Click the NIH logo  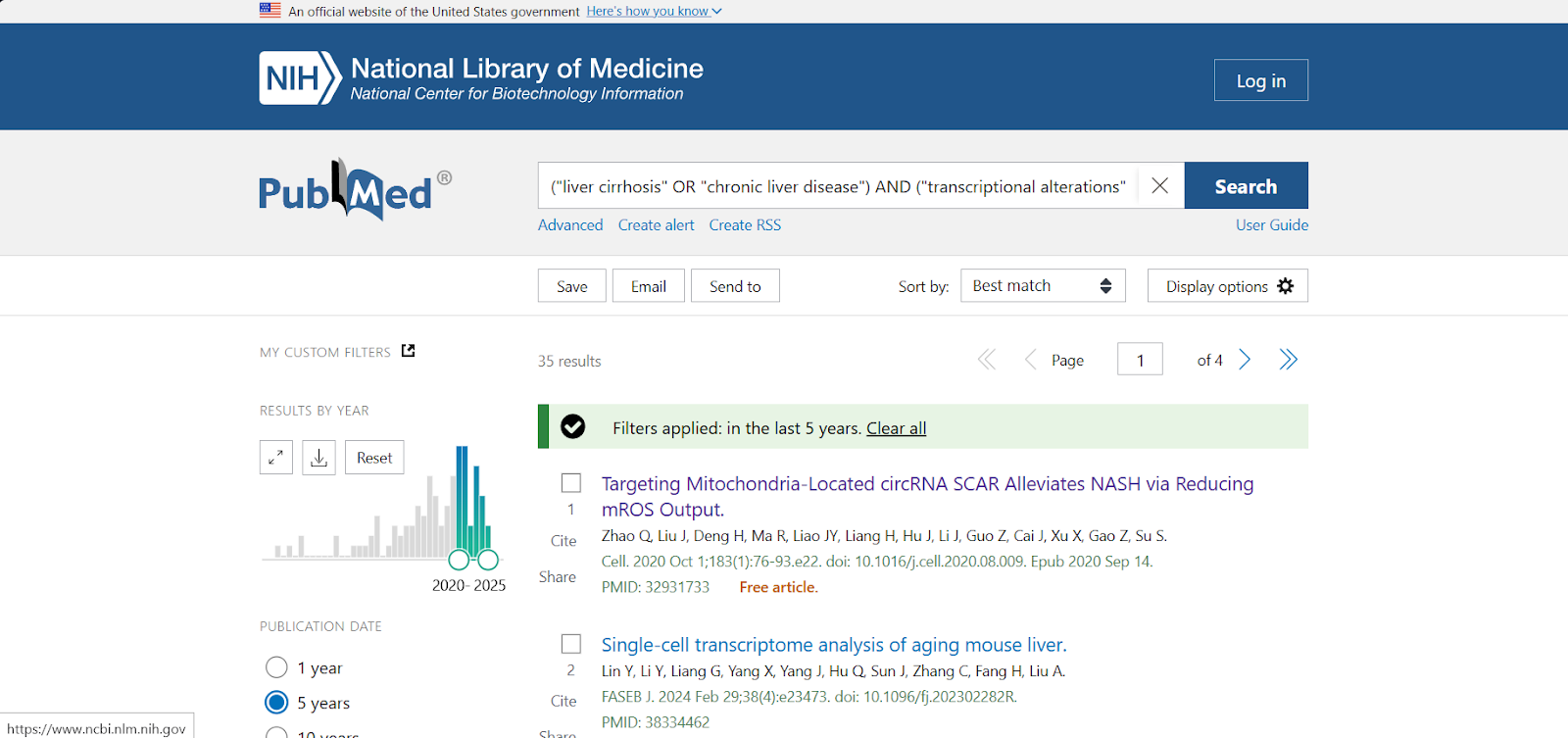coord(301,77)
